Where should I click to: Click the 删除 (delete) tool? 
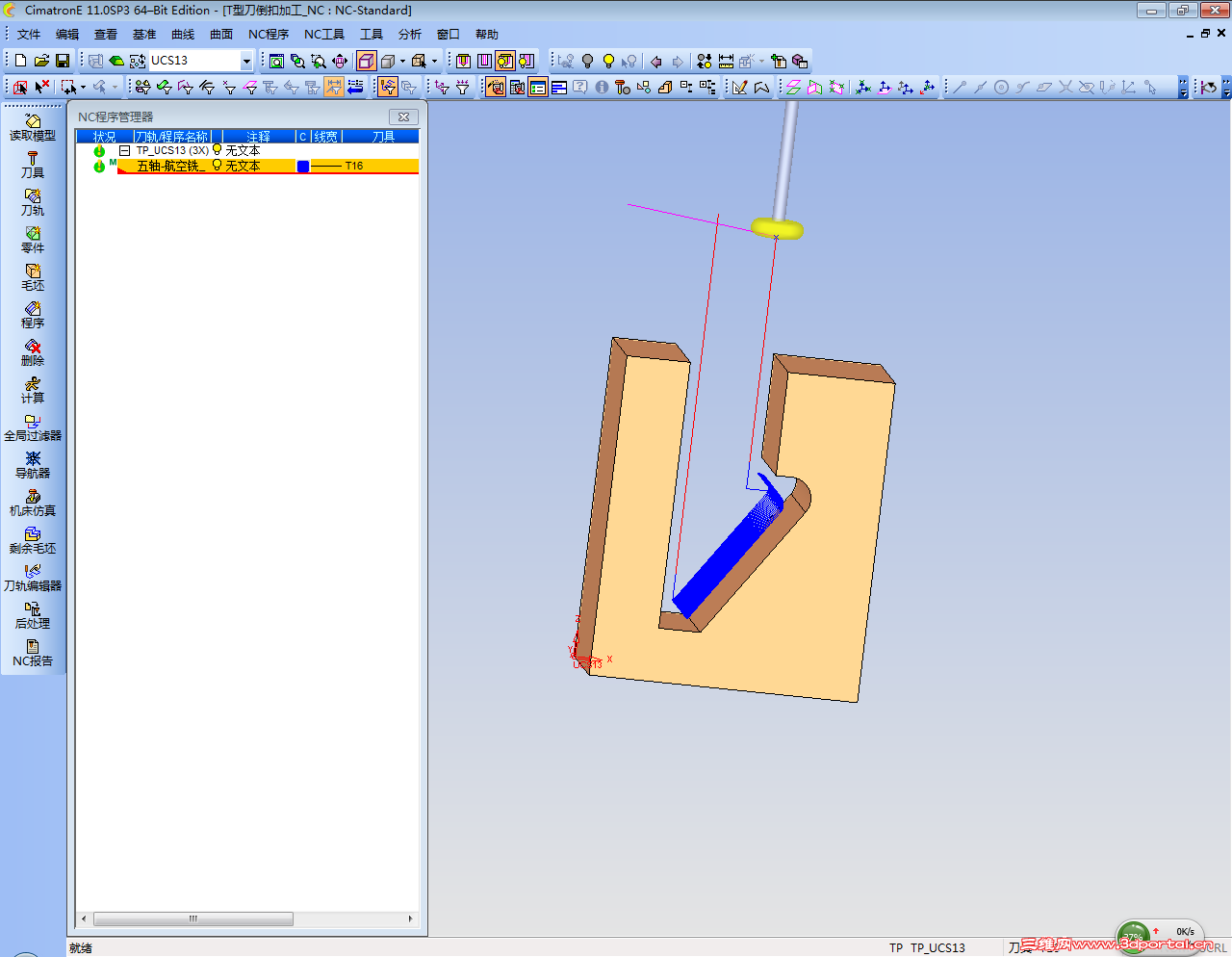coord(33,353)
